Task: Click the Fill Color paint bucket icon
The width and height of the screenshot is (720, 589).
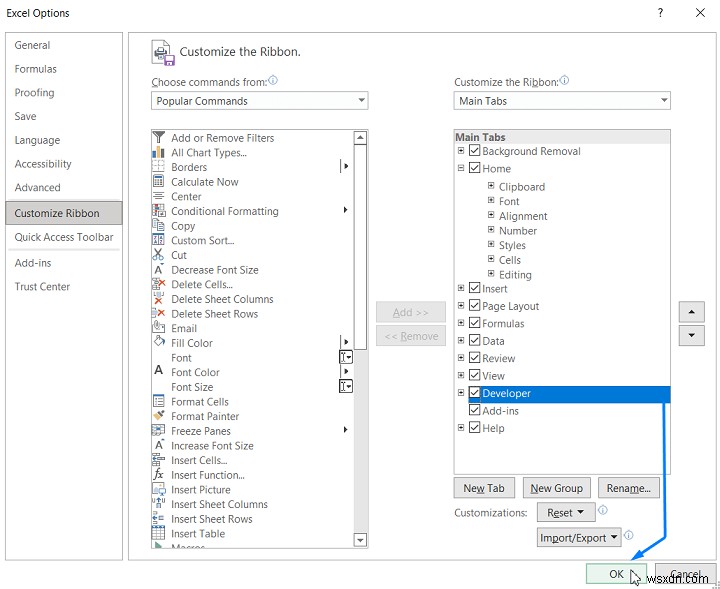Action: point(159,342)
